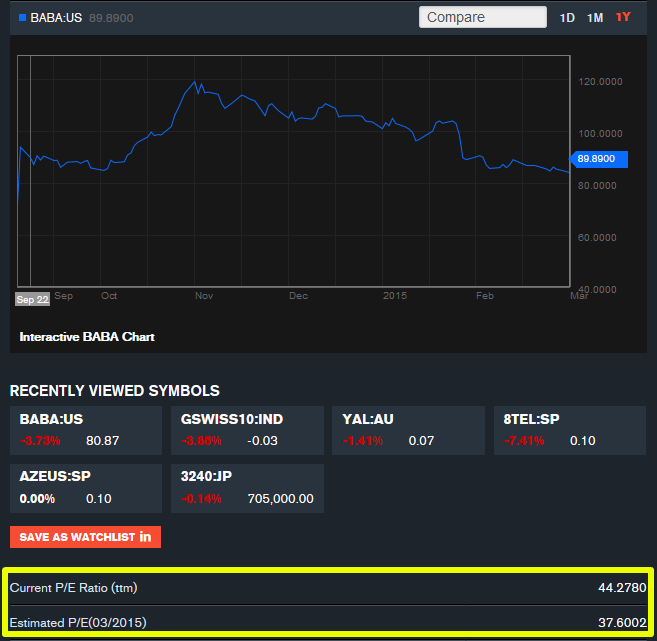Image resolution: width=657 pixels, height=641 pixels.
Task: Click the 89.8900 price marker on the chart
Action: [x=598, y=159]
